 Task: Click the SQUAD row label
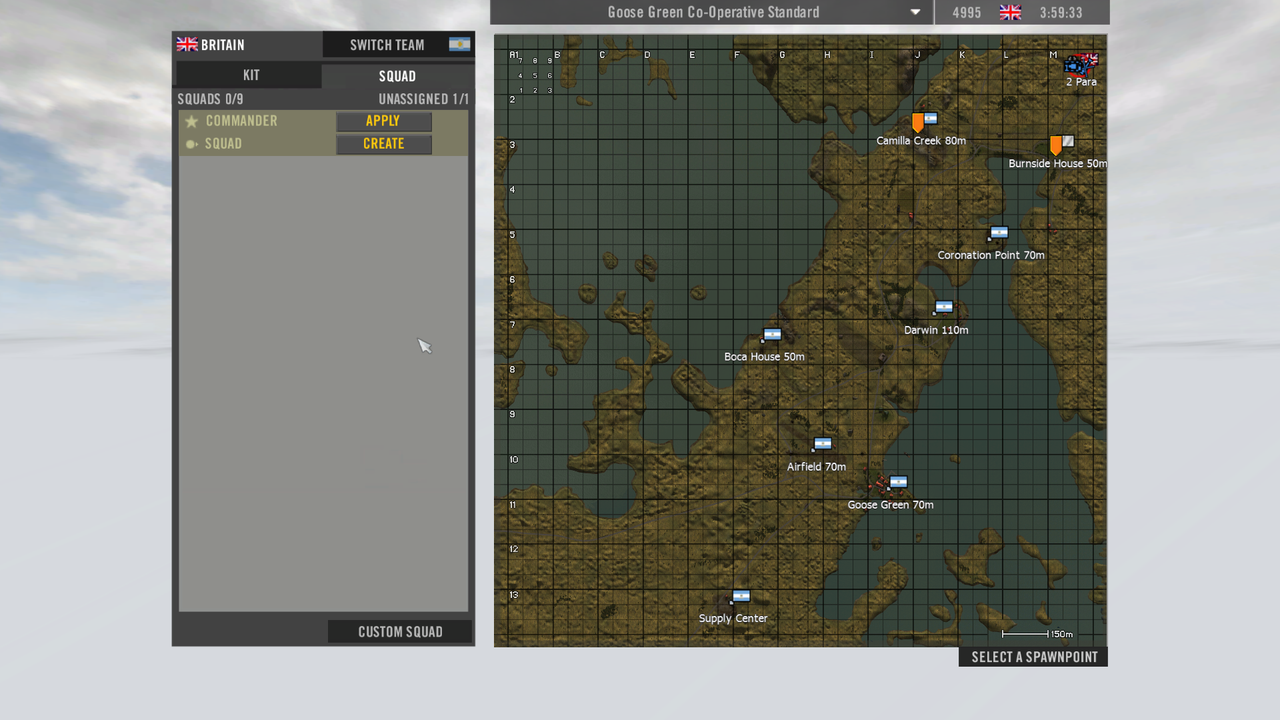(x=223, y=144)
